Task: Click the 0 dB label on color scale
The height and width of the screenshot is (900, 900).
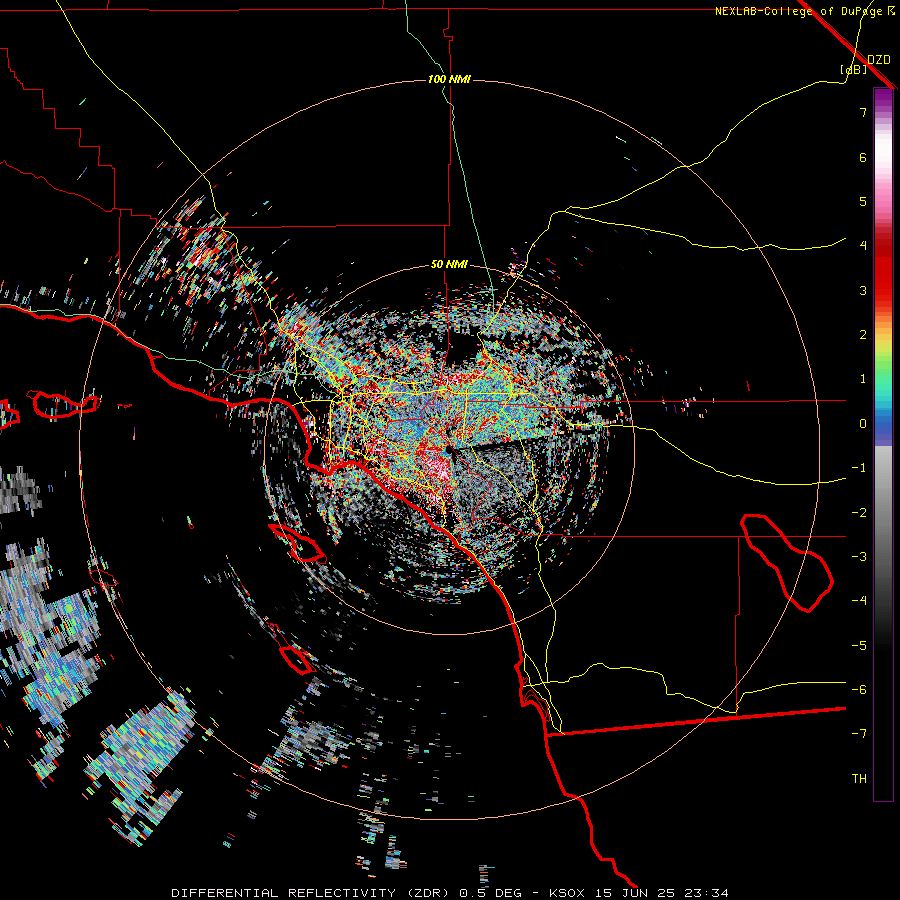Action: click(x=863, y=424)
